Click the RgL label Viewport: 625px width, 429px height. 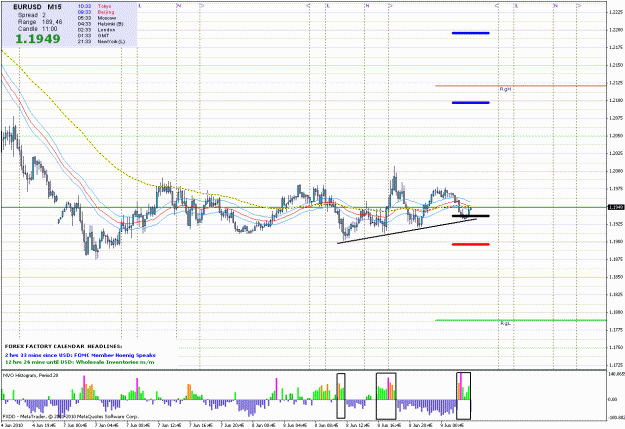point(505,323)
